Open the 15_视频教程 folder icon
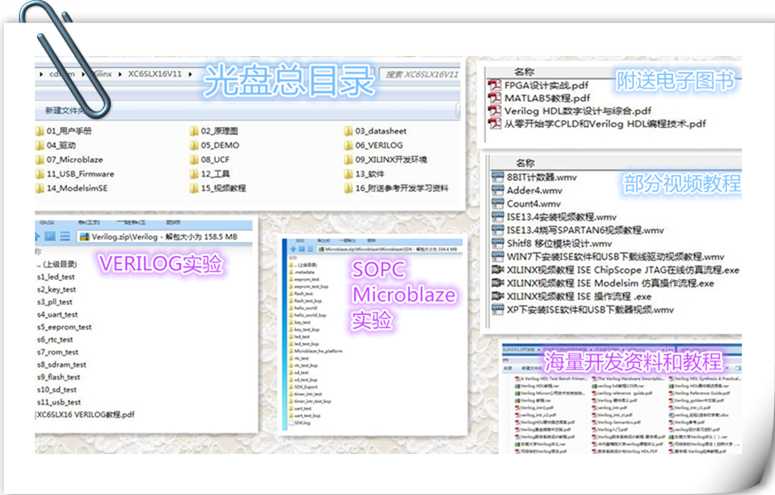 coord(194,188)
